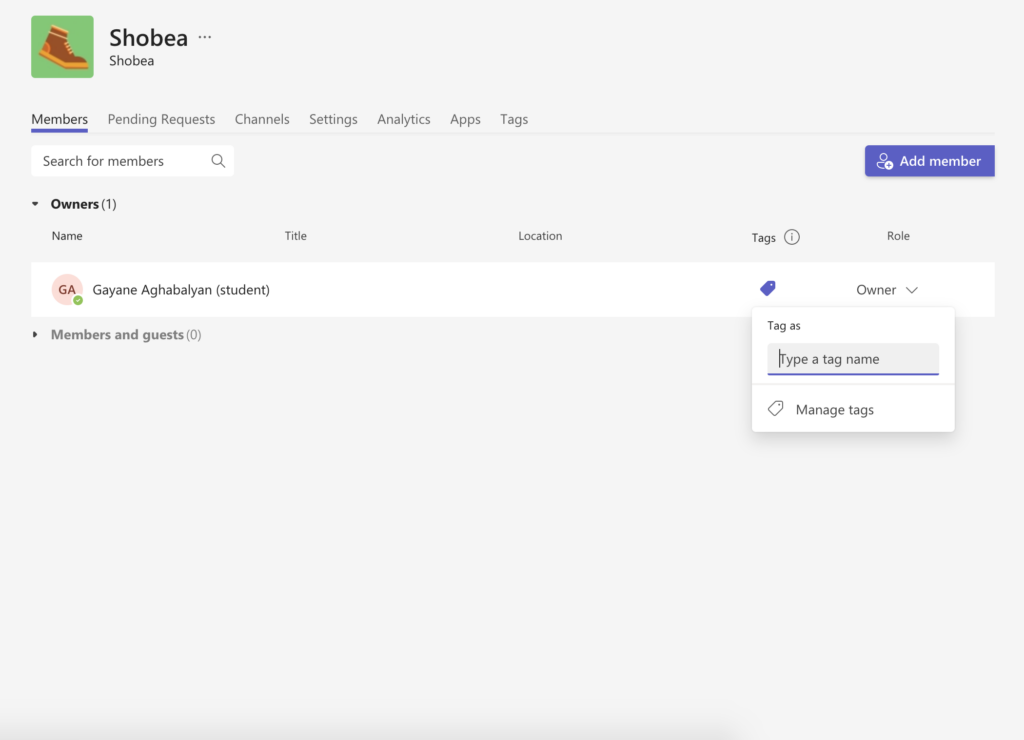The height and width of the screenshot is (740, 1024).
Task: Focus the Type a tag name field
Action: pyautogui.click(x=853, y=359)
